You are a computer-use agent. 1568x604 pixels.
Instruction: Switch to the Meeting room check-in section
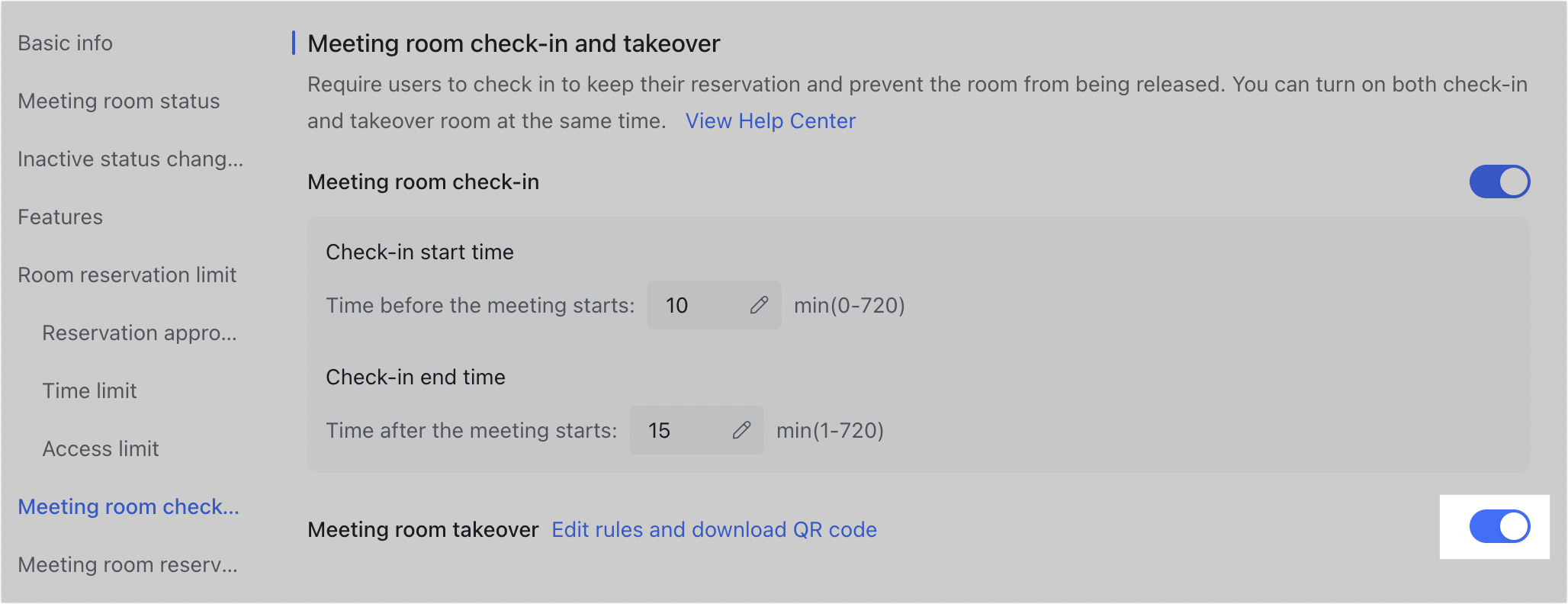(128, 506)
